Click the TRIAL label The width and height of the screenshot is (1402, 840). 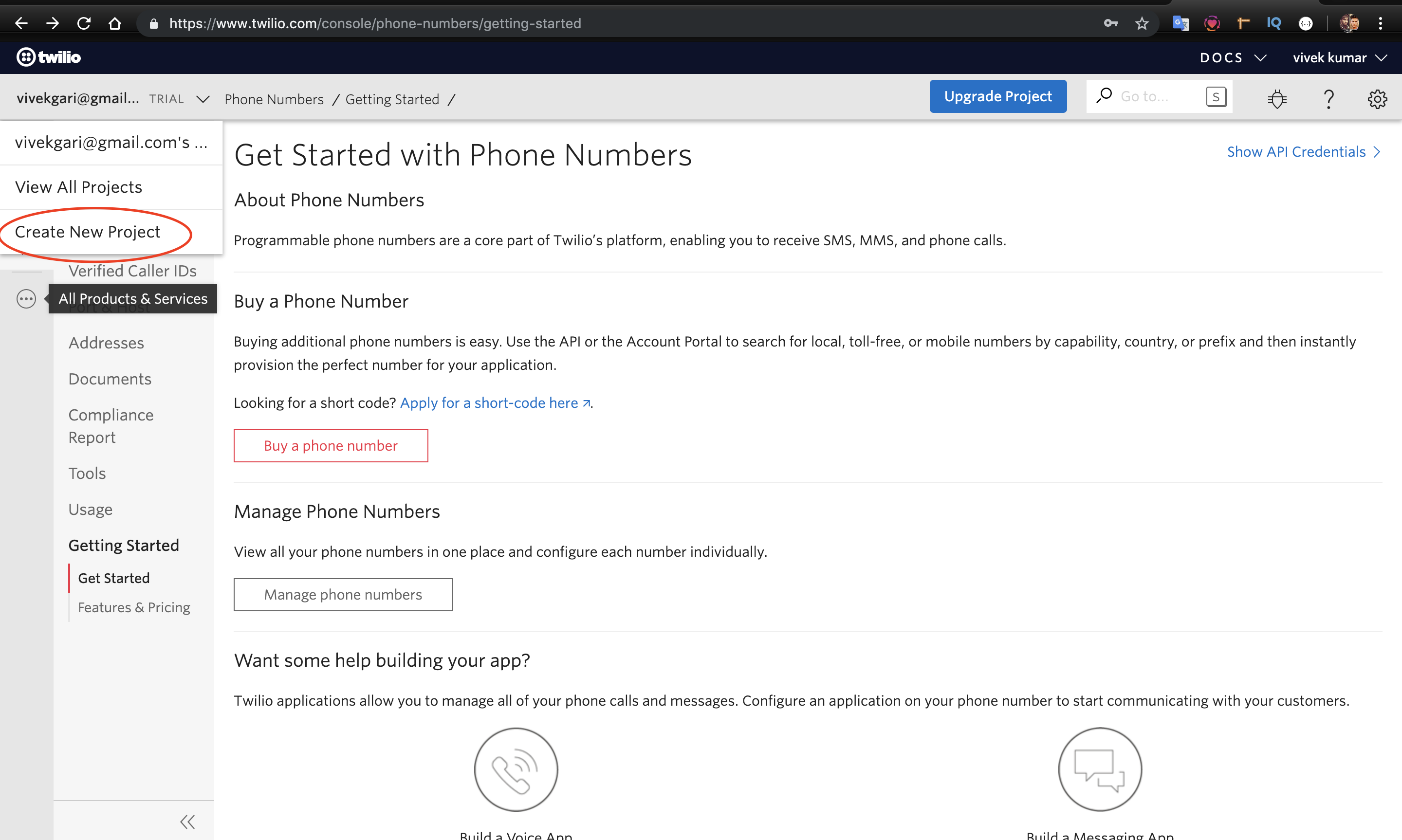click(166, 100)
